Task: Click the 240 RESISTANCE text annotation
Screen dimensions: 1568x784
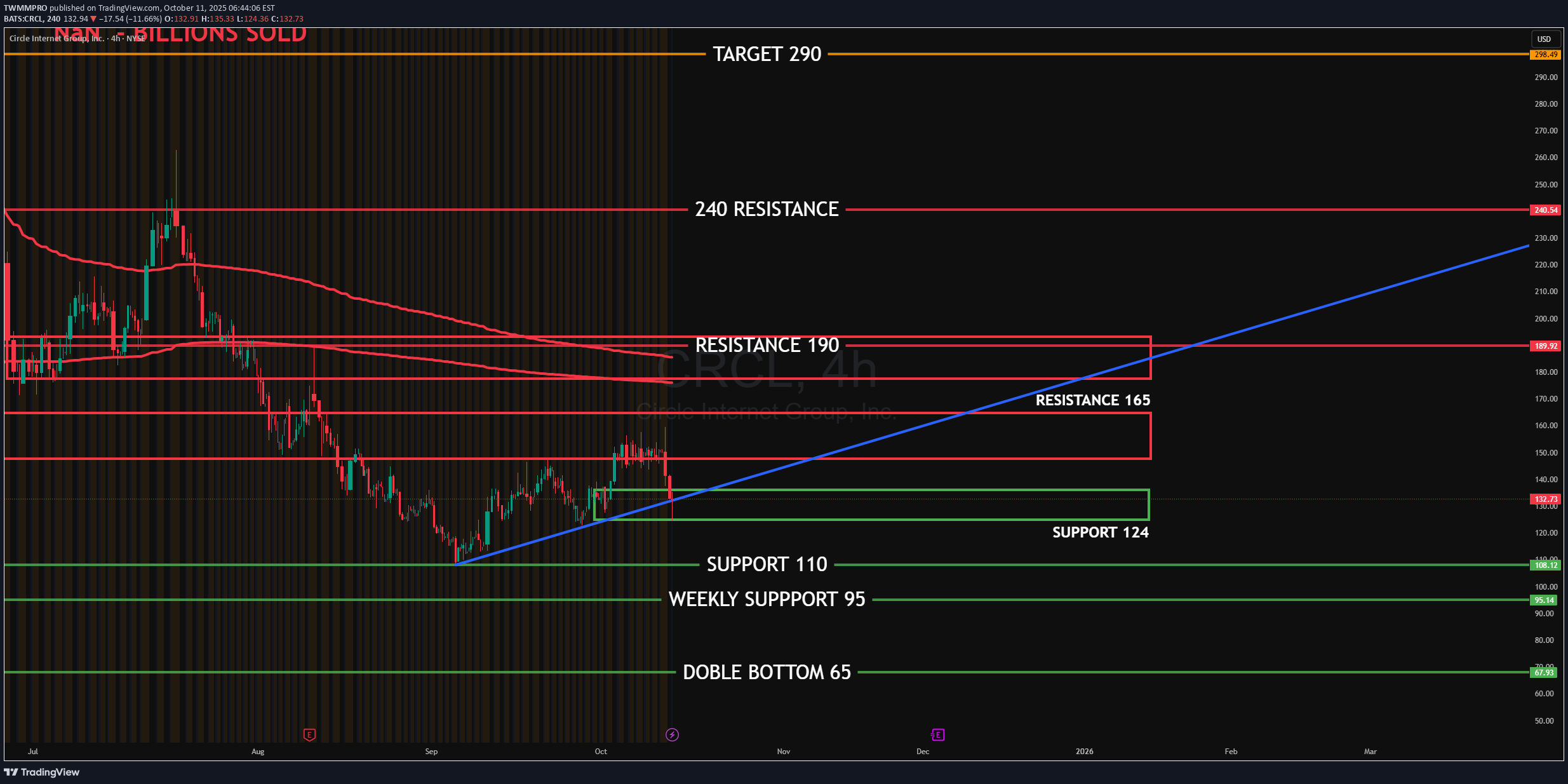Action: [767, 209]
